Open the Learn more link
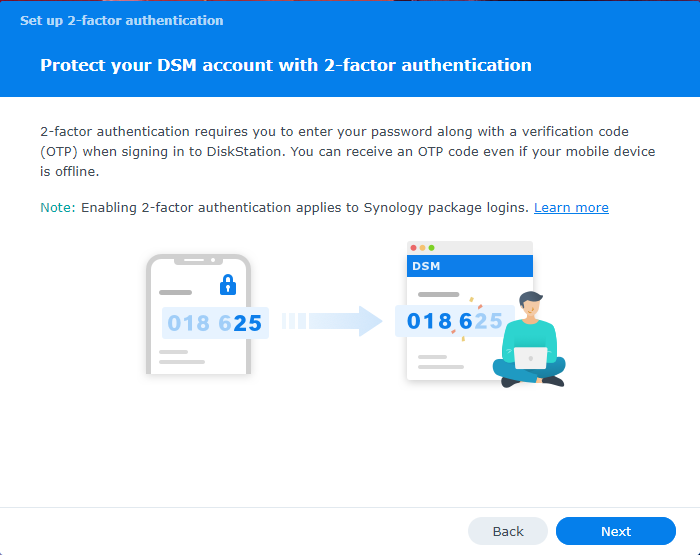This screenshot has height=555, width=700. pyautogui.click(x=571, y=208)
